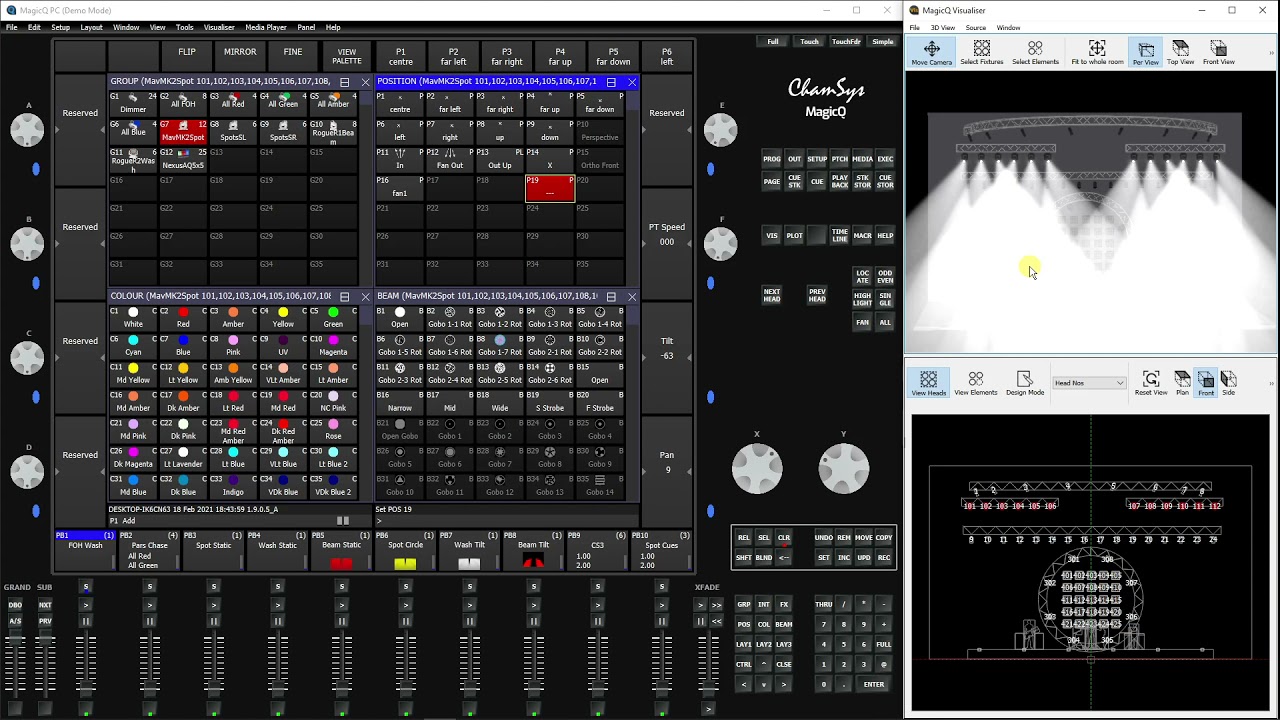Open Media Player menu
1280x720 pixels.
point(266,27)
